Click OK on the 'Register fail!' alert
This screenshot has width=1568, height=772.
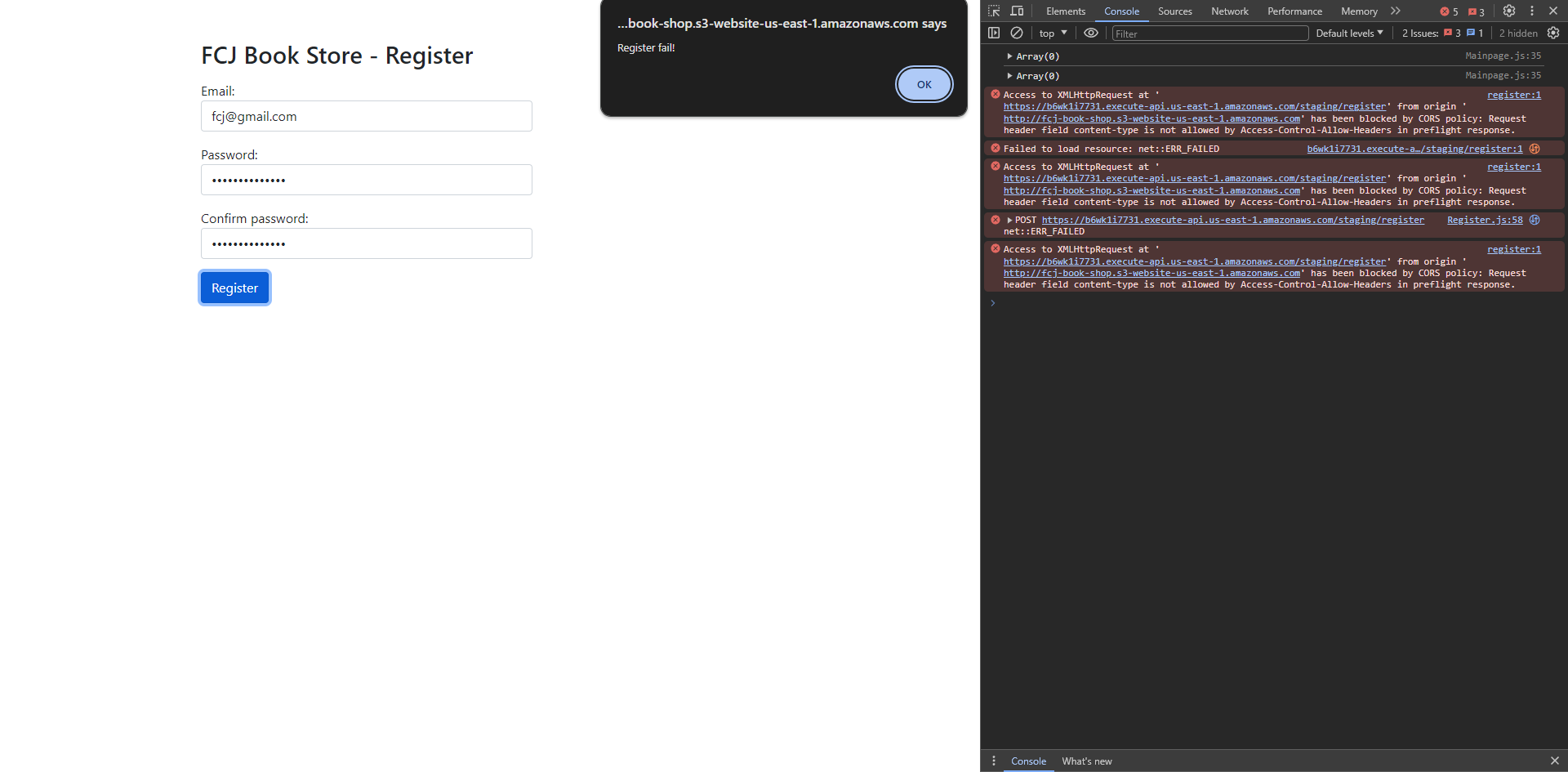[924, 84]
